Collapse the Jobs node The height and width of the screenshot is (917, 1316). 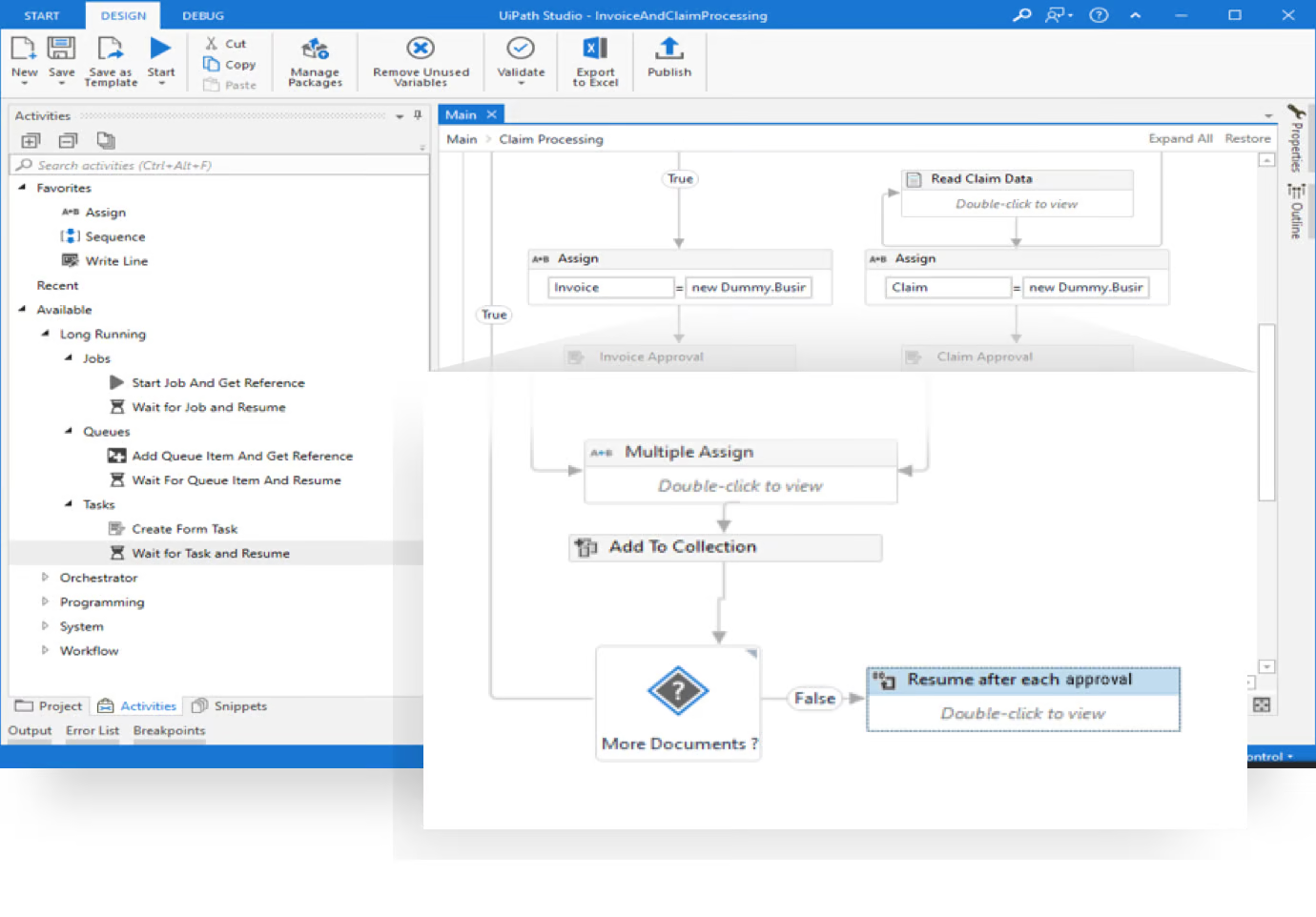pos(68,357)
